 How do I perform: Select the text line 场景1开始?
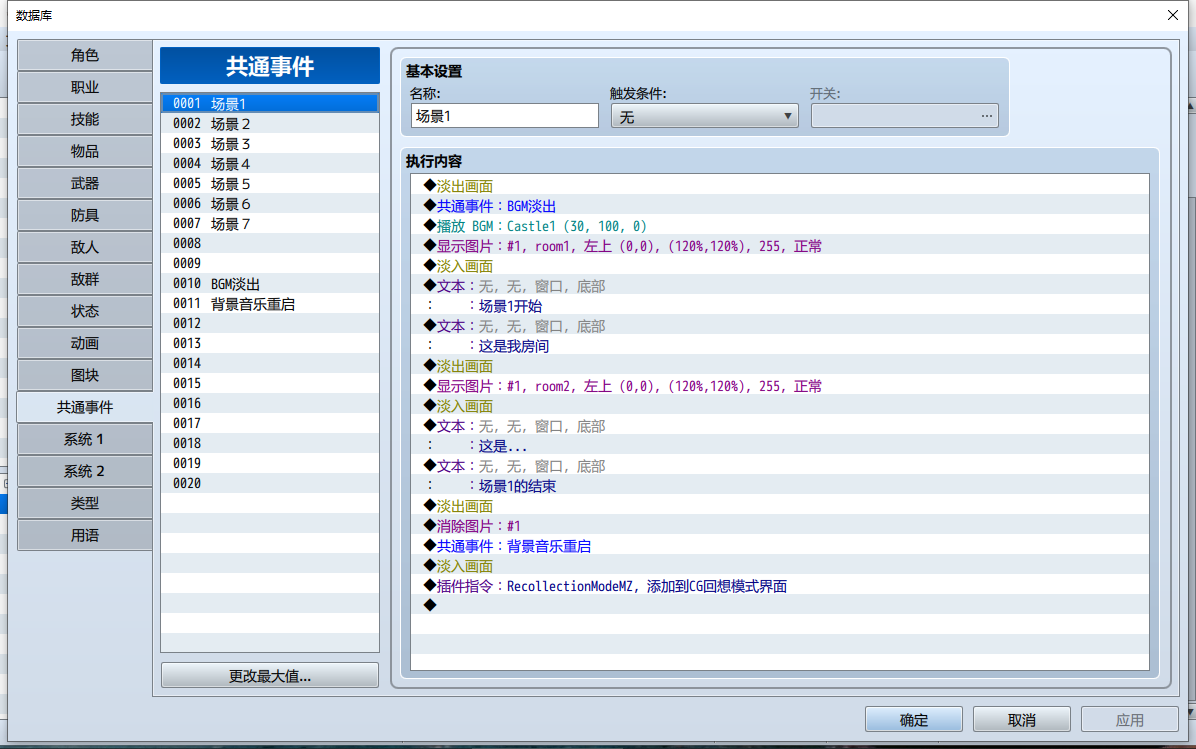tap(780, 306)
